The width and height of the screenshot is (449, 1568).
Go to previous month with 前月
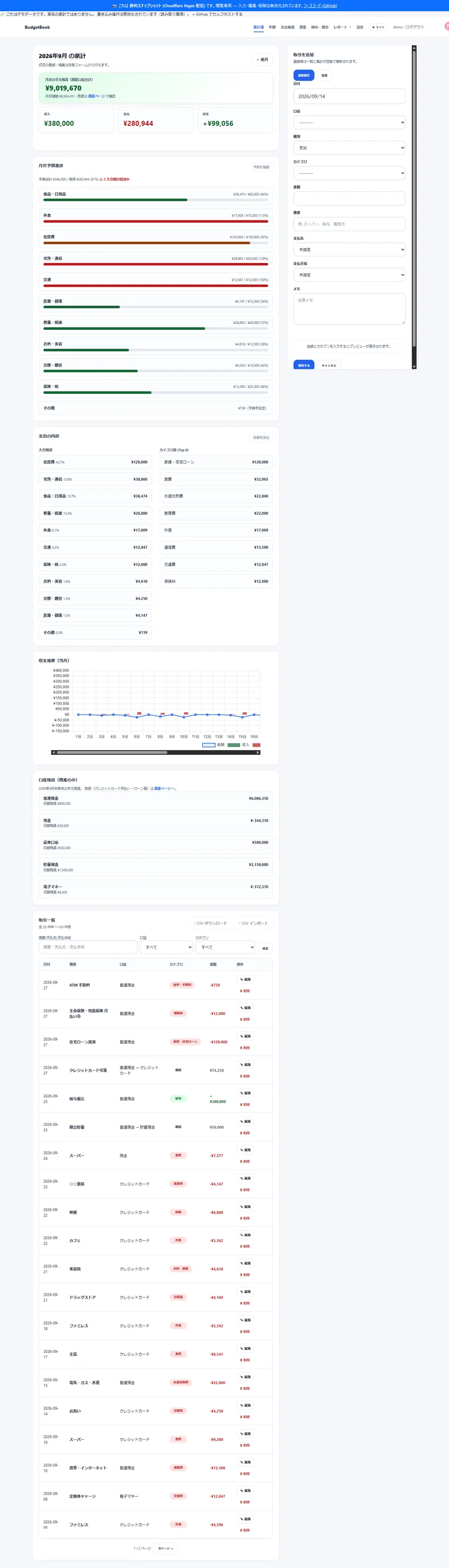click(x=262, y=59)
